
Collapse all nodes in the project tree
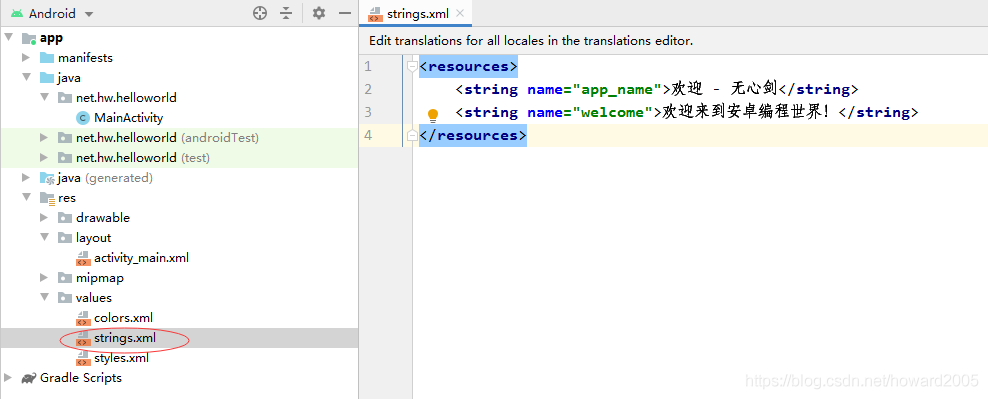click(286, 13)
